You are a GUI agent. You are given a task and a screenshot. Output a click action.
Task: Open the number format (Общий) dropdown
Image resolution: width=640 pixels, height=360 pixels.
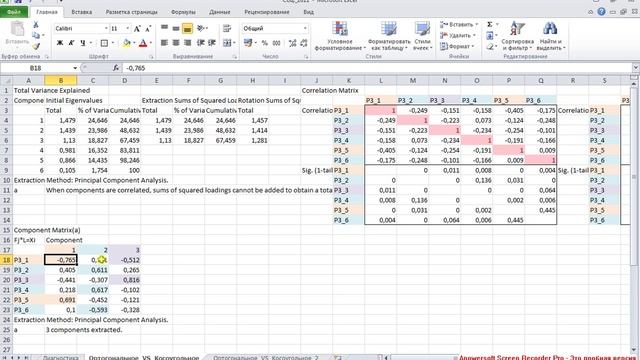tap(305, 29)
